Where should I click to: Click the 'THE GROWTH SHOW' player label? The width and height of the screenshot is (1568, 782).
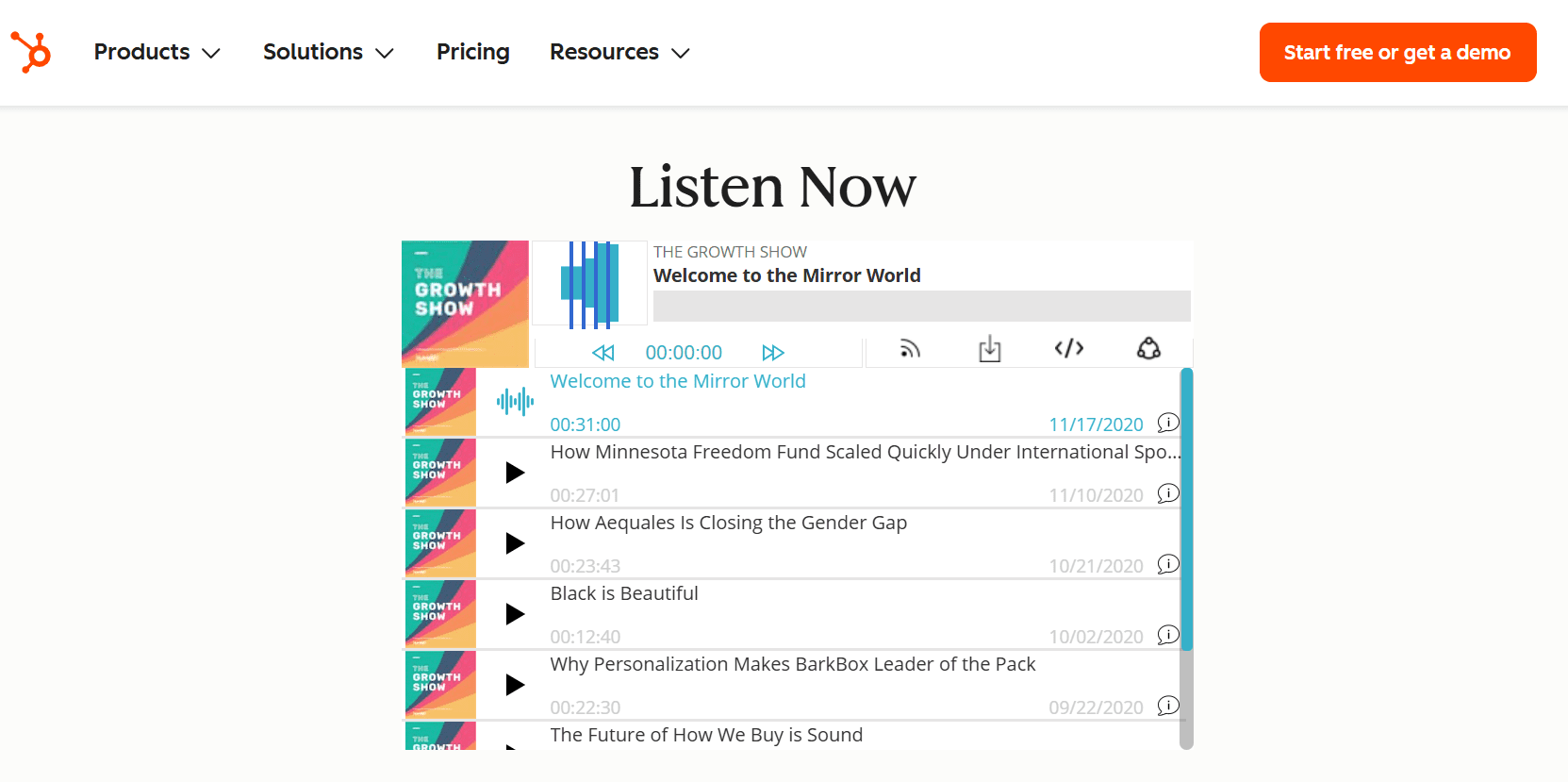coord(730,252)
